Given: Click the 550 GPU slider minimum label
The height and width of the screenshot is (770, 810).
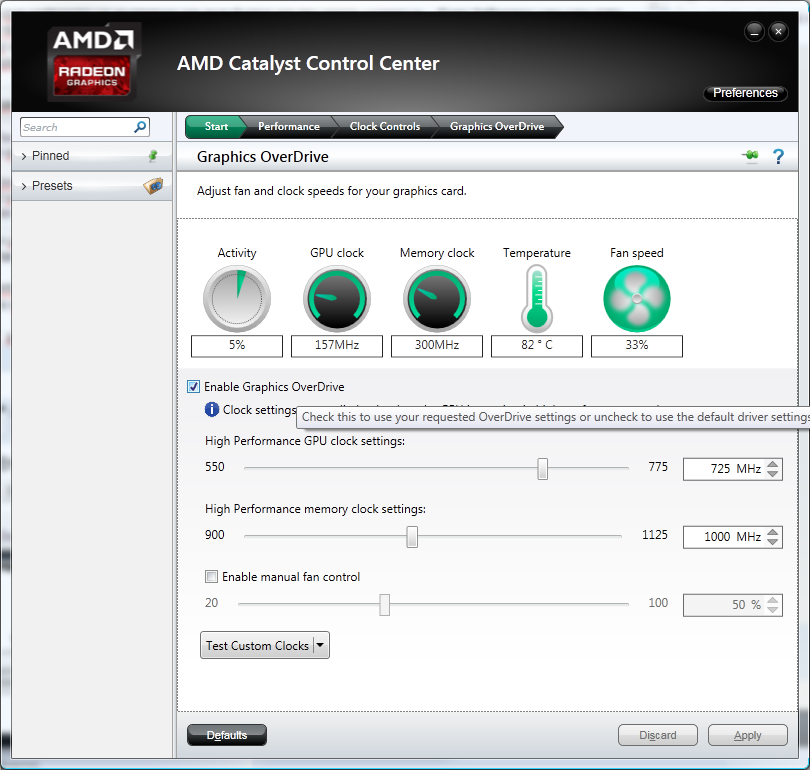Looking at the screenshot, I should [214, 467].
